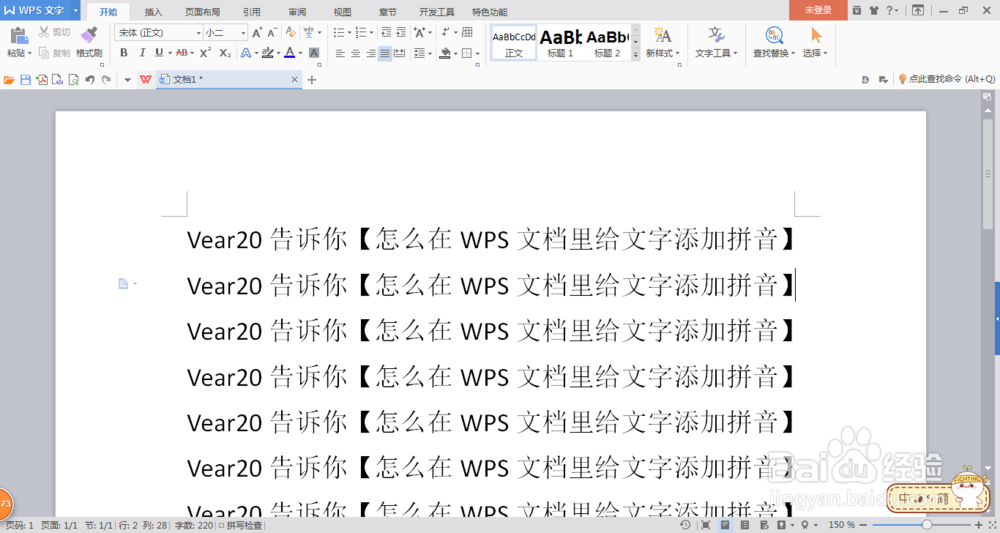Viewport: 1000px width, 533px height.
Task: Clear formatting with the eraser icon
Action: click(291, 33)
